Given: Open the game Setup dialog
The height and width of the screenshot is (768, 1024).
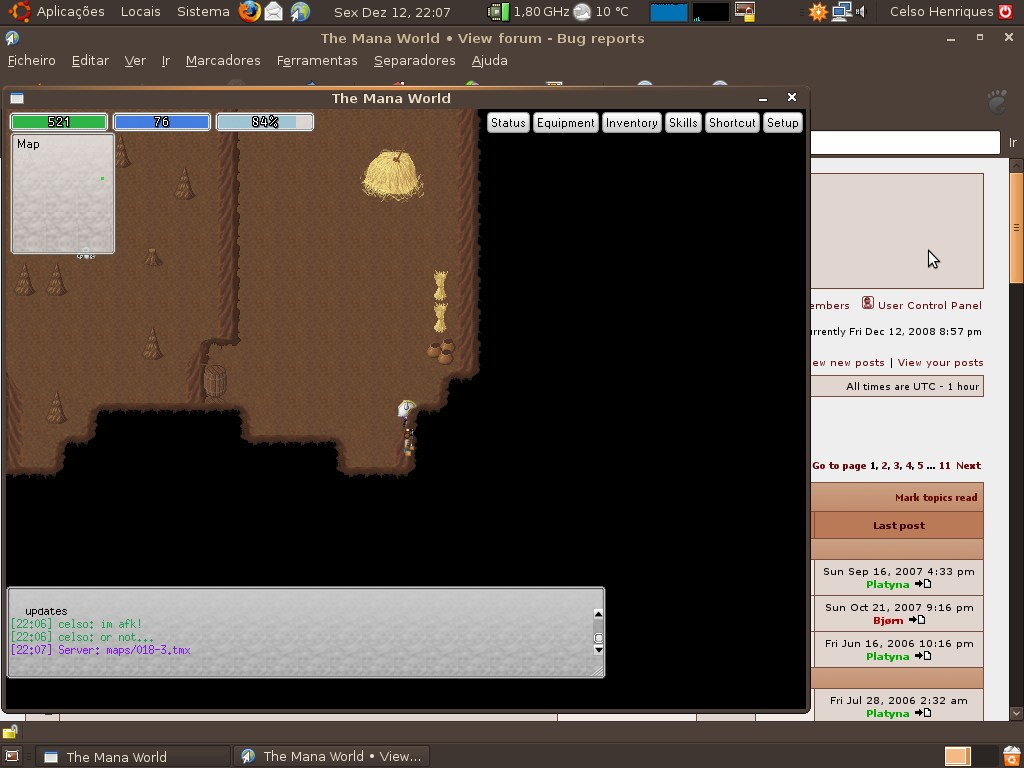Looking at the screenshot, I should click(x=782, y=123).
